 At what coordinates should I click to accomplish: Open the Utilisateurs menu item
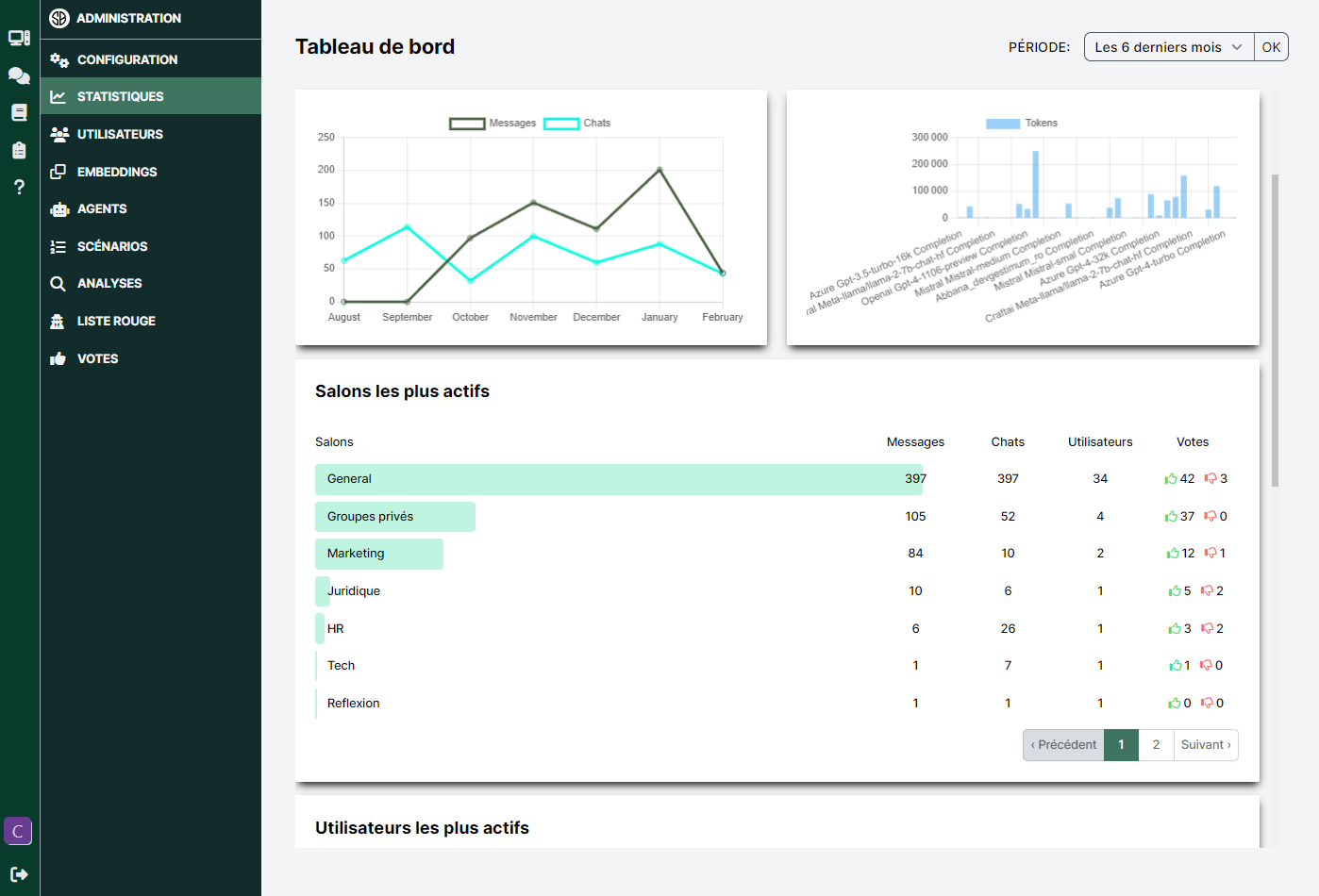[x=120, y=134]
